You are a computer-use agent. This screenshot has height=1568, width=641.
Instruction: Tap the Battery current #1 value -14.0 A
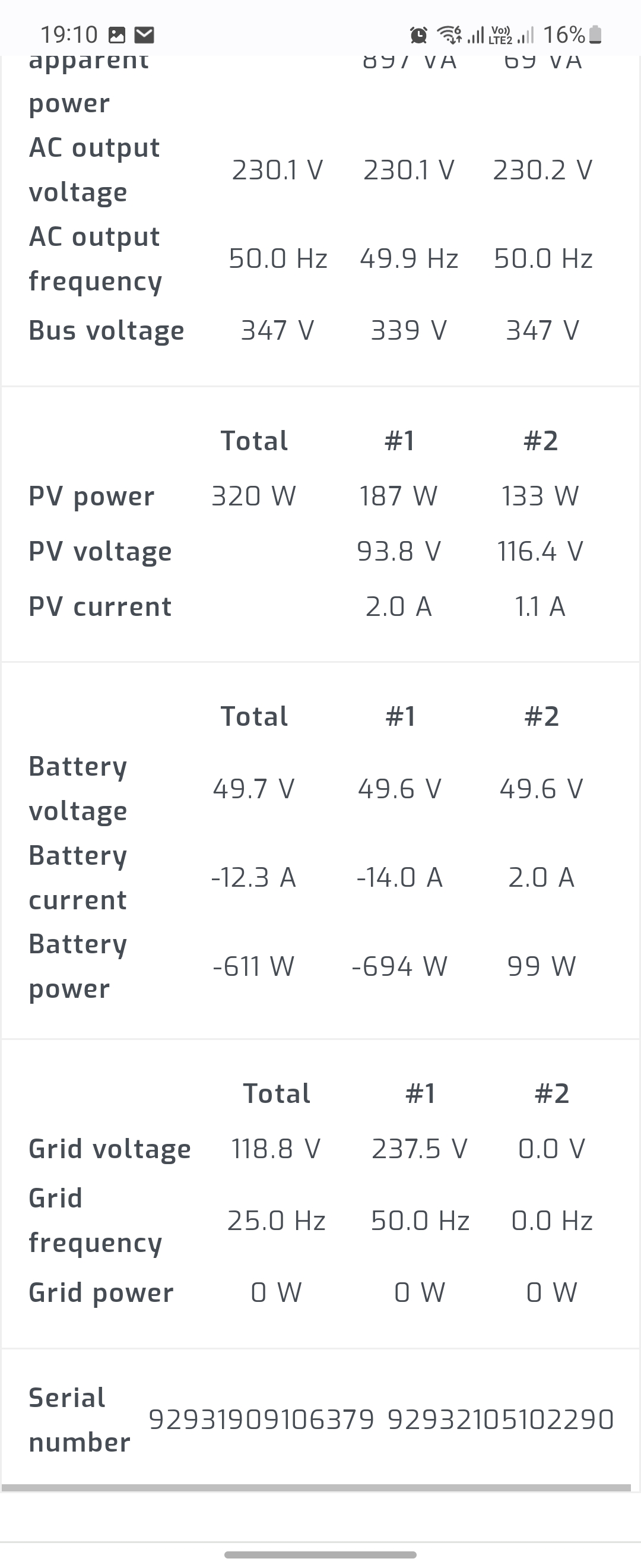point(399,877)
